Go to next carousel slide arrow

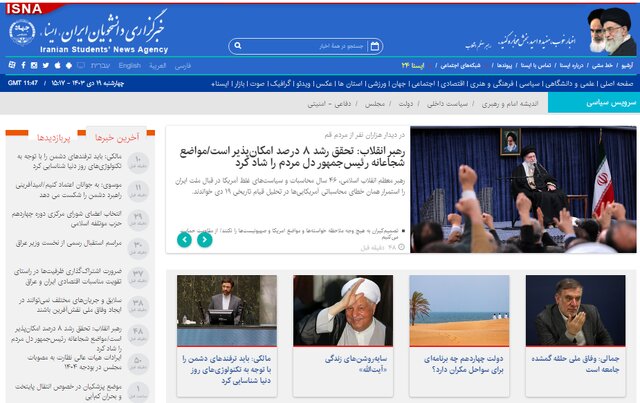[204, 239]
